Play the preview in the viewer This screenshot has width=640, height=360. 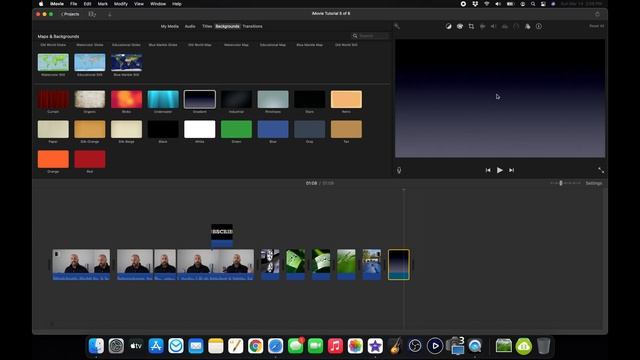tap(500, 170)
